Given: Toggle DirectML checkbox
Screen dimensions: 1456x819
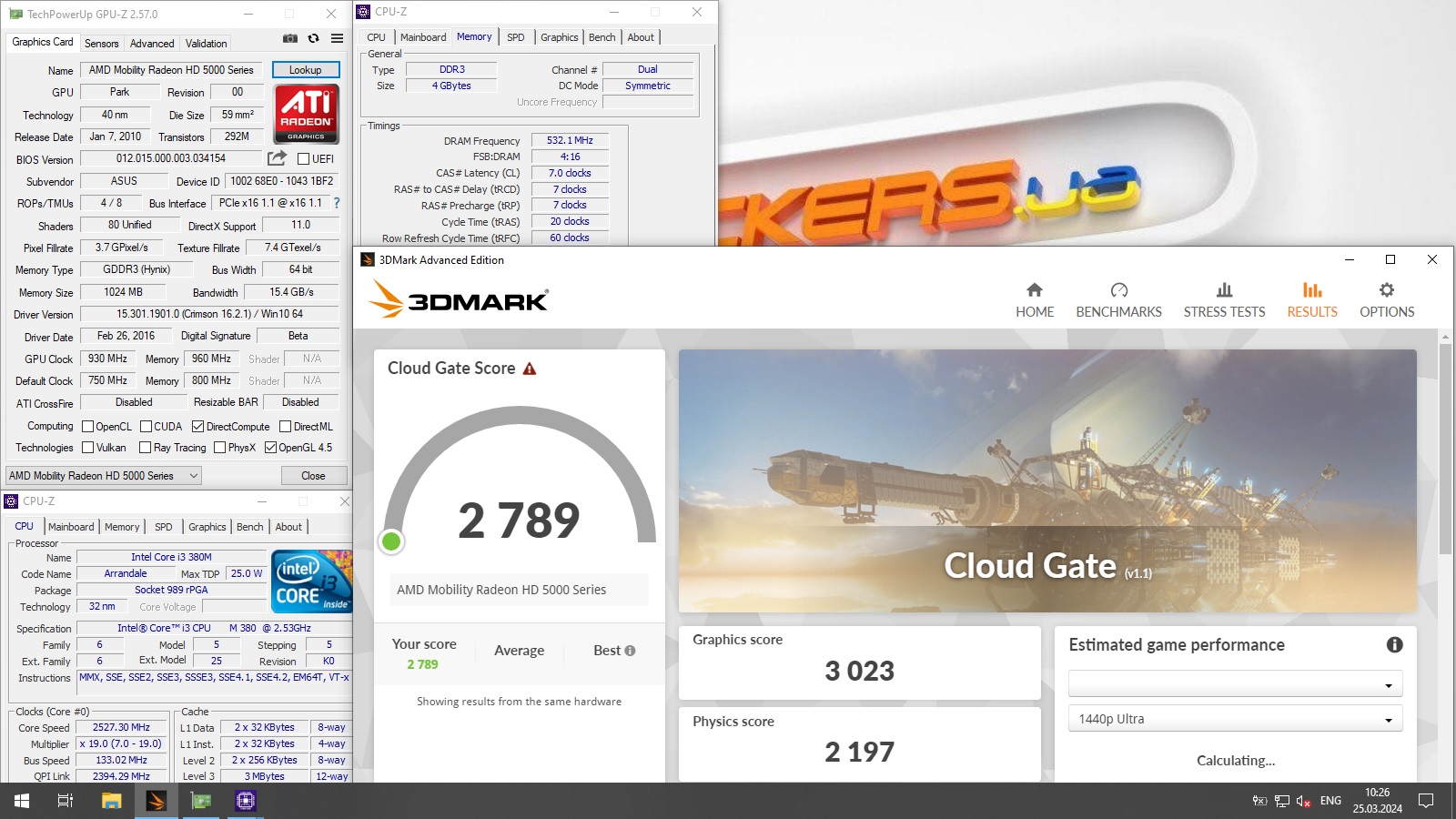Looking at the screenshot, I should point(285,427).
